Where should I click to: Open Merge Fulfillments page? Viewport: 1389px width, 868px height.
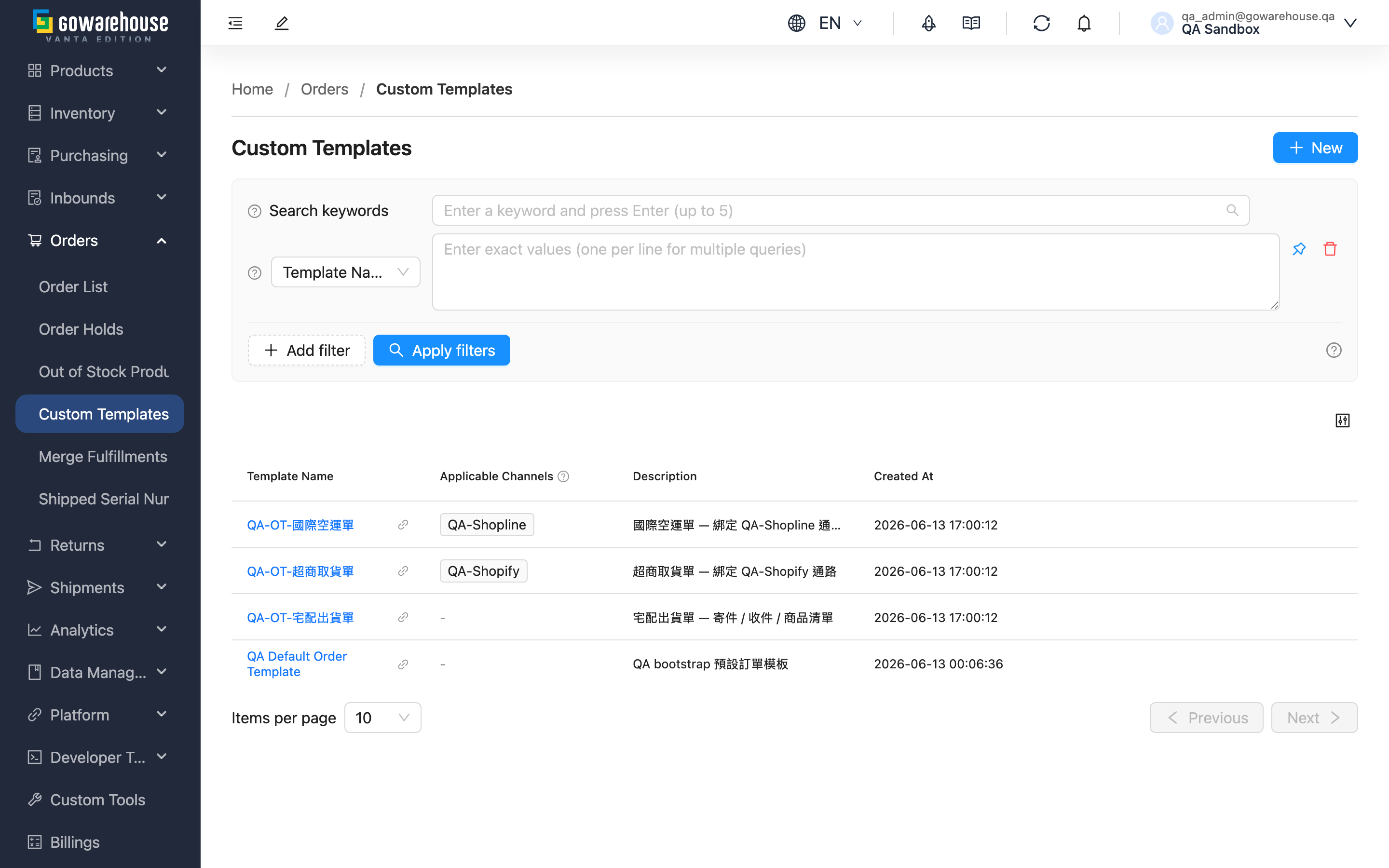point(100,457)
